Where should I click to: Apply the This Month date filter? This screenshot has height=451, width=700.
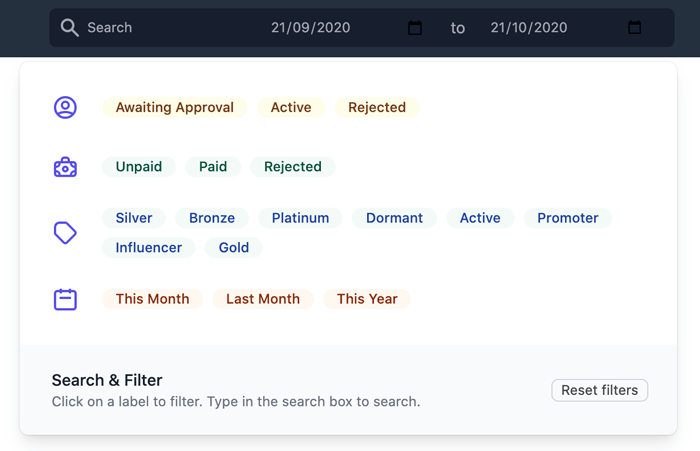(x=153, y=299)
